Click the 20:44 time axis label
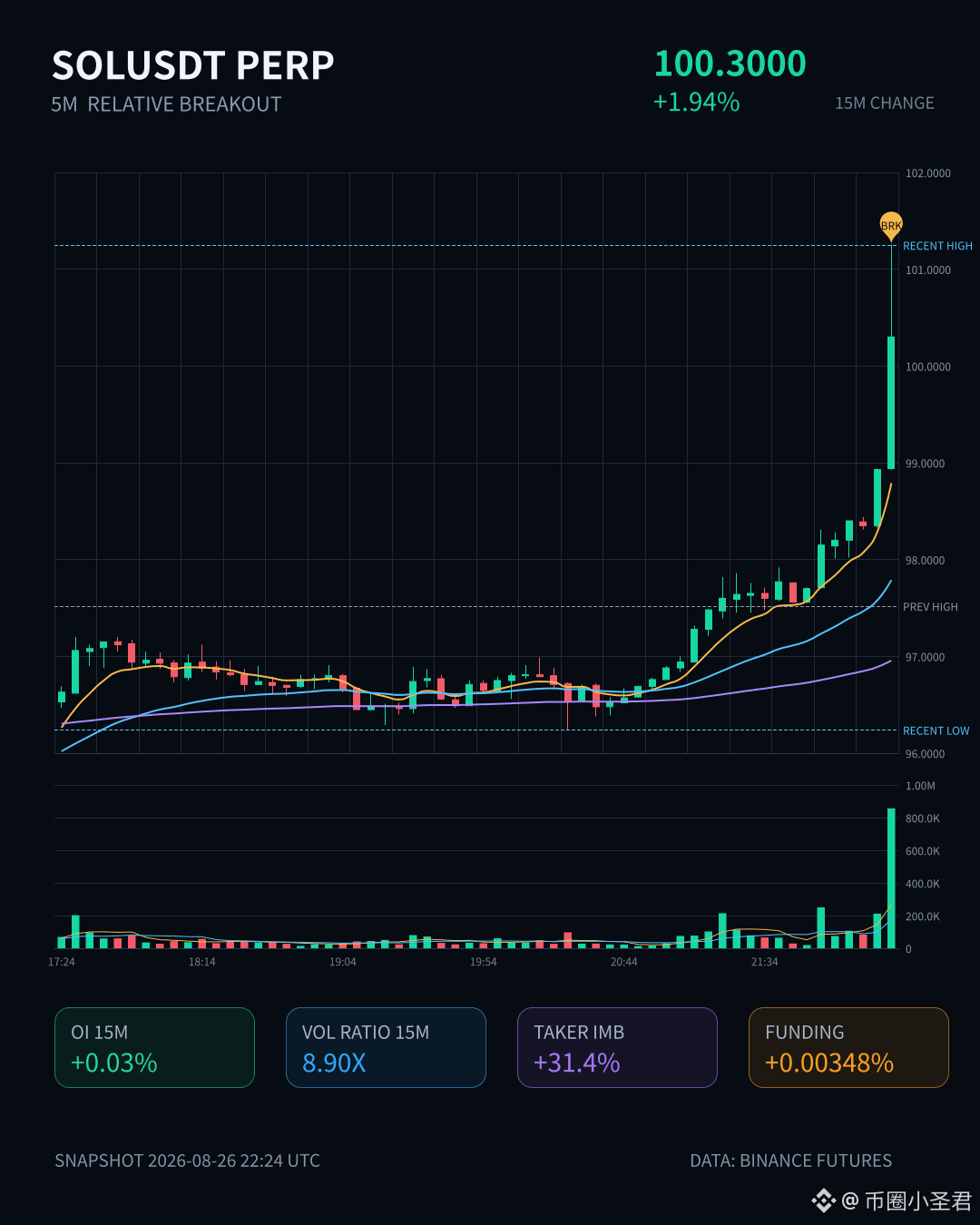This screenshot has width=980, height=1225. tap(624, 962)
